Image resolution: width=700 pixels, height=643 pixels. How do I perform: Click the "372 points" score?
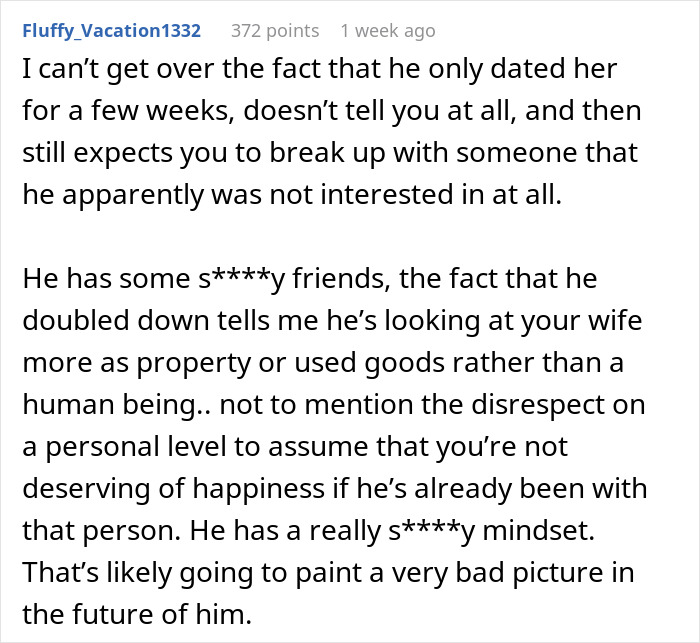275,31
